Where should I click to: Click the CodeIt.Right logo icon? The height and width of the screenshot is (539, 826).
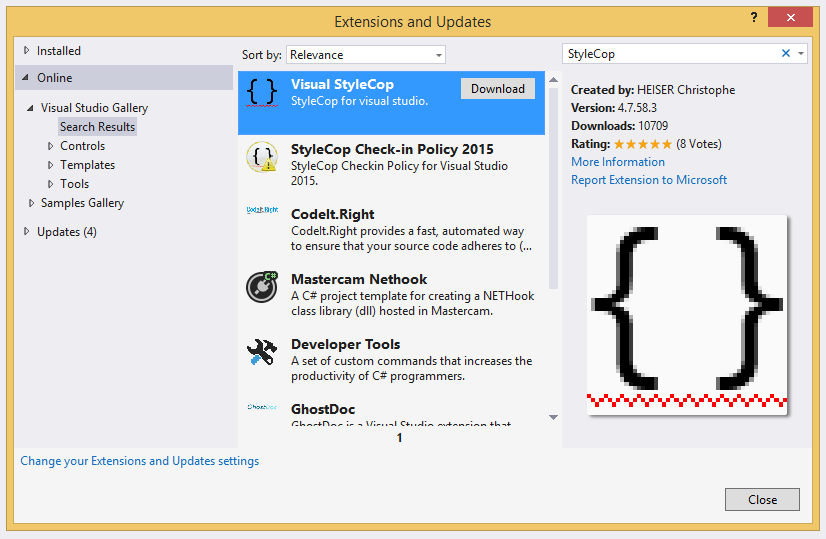262,210
